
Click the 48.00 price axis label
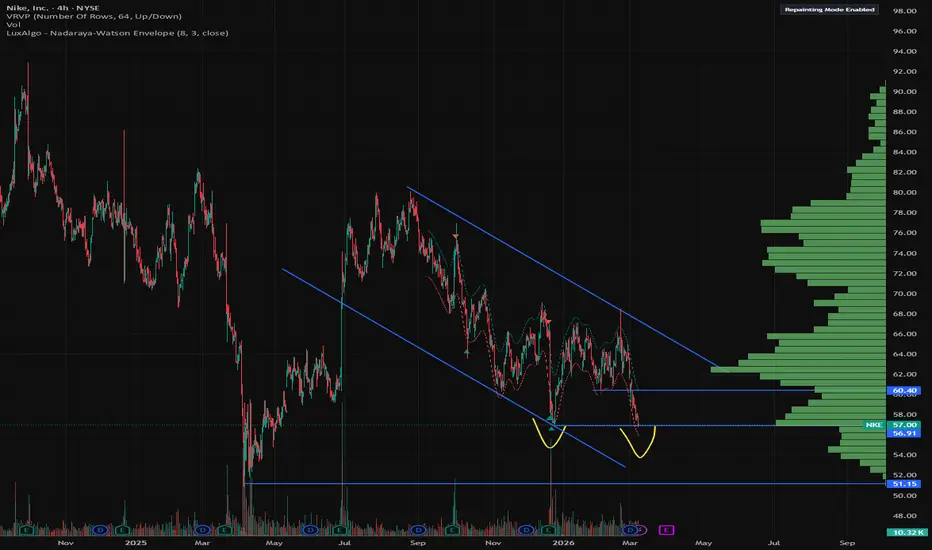click(904, 516)
